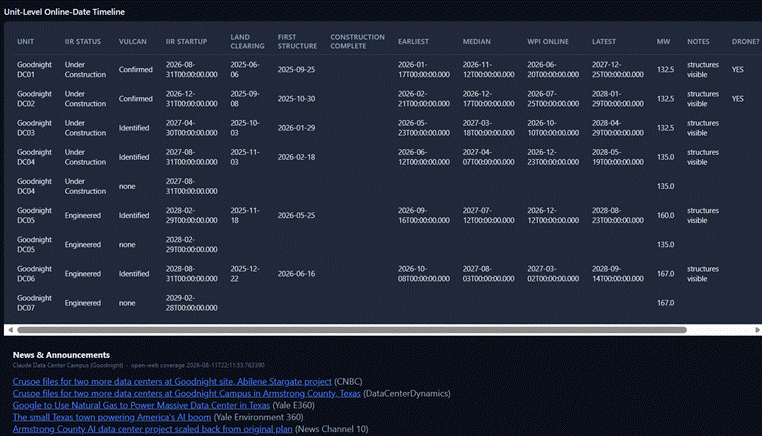Click the 160.0 MW value
The image size is (762, 436).
point(665,215)
